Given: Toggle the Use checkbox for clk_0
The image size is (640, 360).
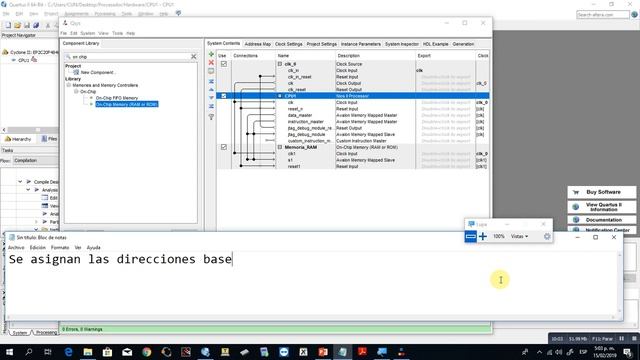Looking at the screenshot, I should (224, 64).
